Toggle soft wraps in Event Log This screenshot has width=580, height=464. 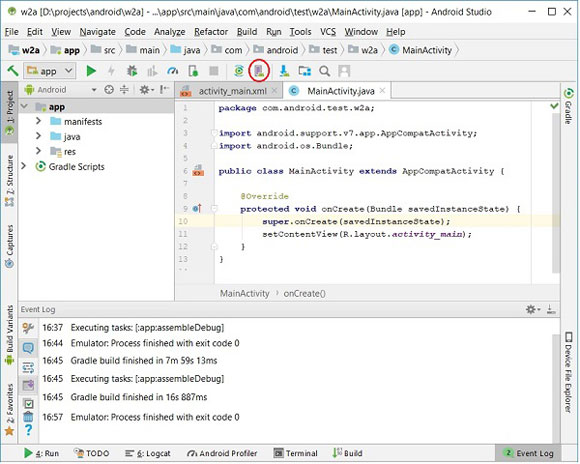click(28, 367)
